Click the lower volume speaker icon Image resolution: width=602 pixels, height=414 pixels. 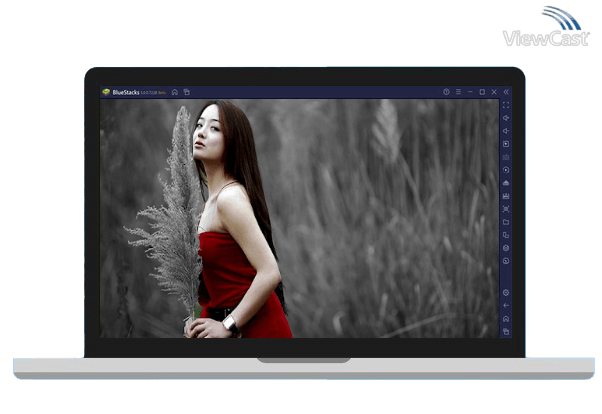506,131
